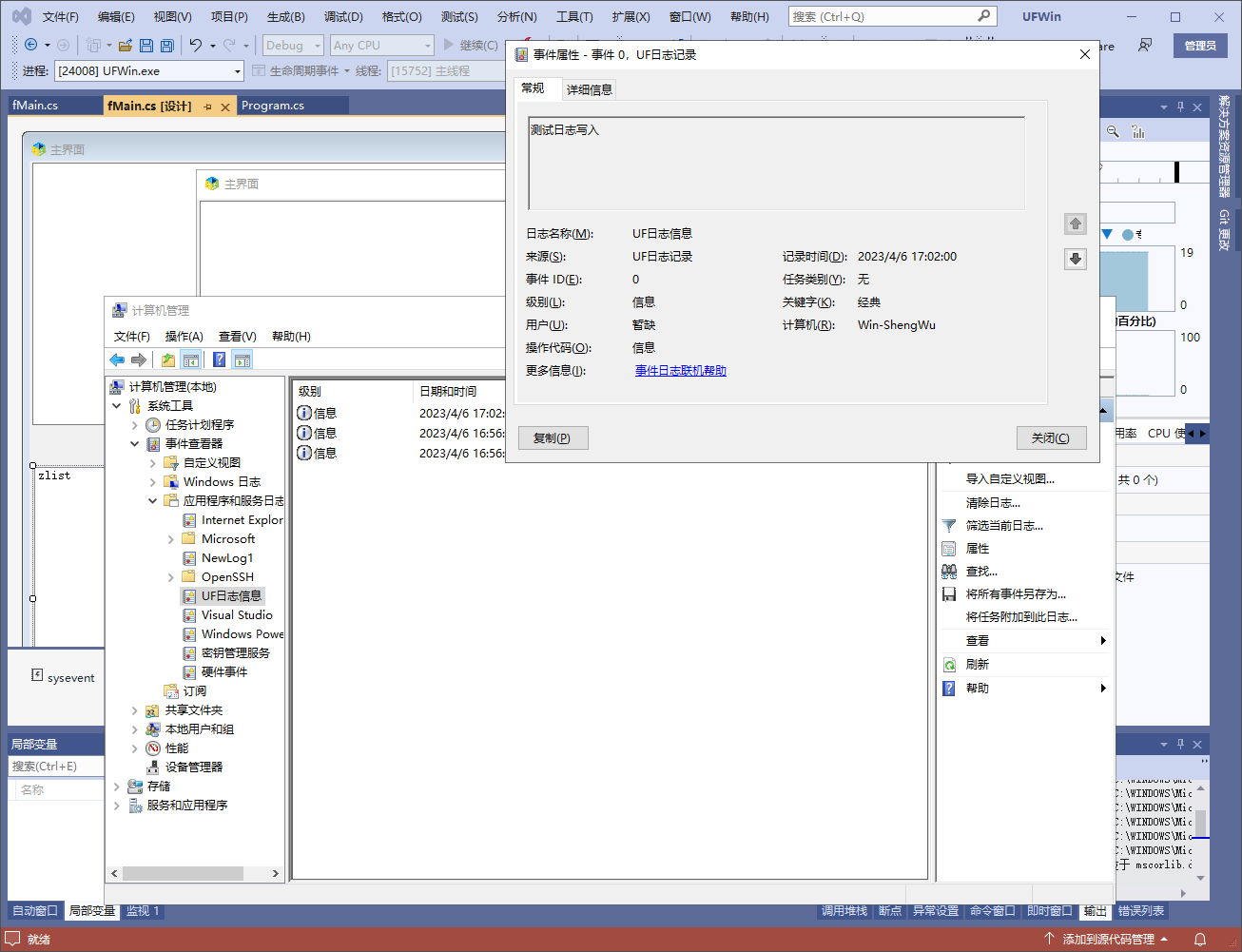Screen dimensions: 1242x952
Task: Click the up-one-level folder icon in 计算机管理 toolbar
Action: click(168, 359)
